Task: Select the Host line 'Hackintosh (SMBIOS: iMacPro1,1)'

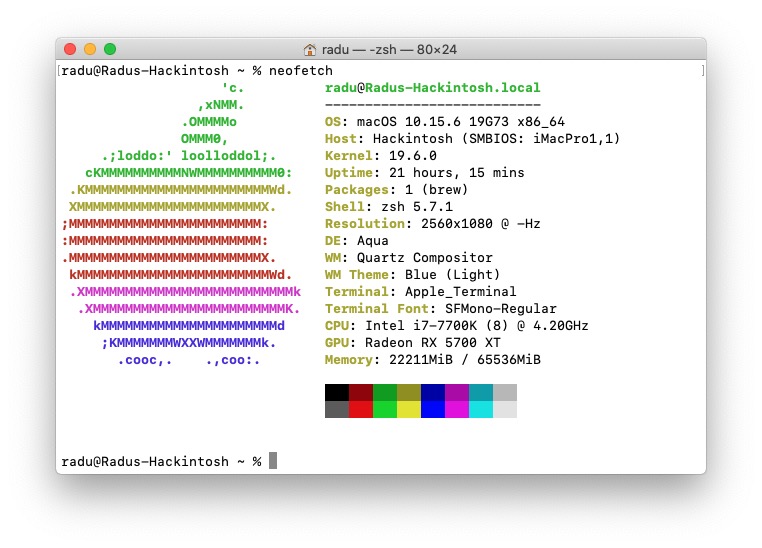Action: tap(497, 139)
